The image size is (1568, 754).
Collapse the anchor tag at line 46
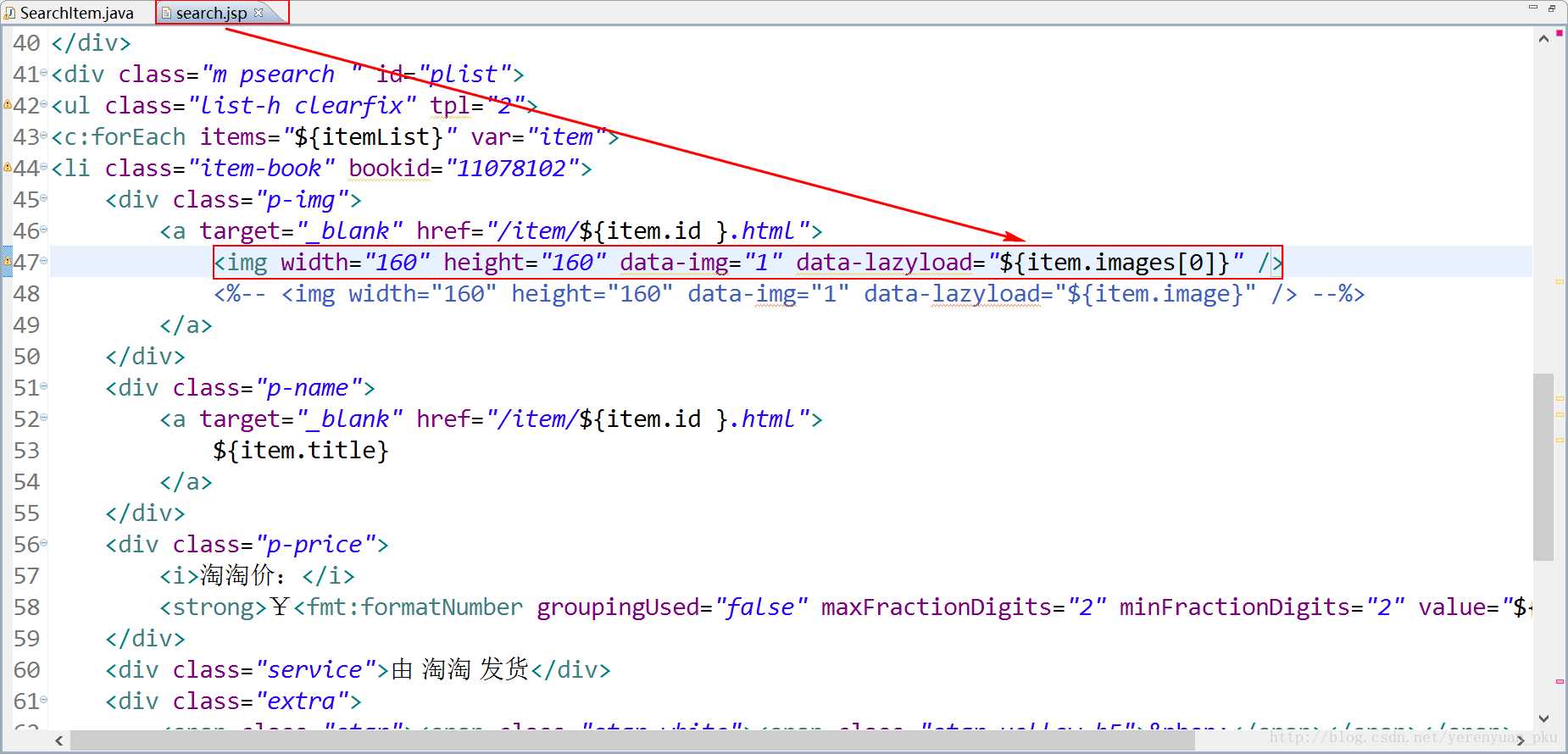pyautogui.click(x=44, y=230)
